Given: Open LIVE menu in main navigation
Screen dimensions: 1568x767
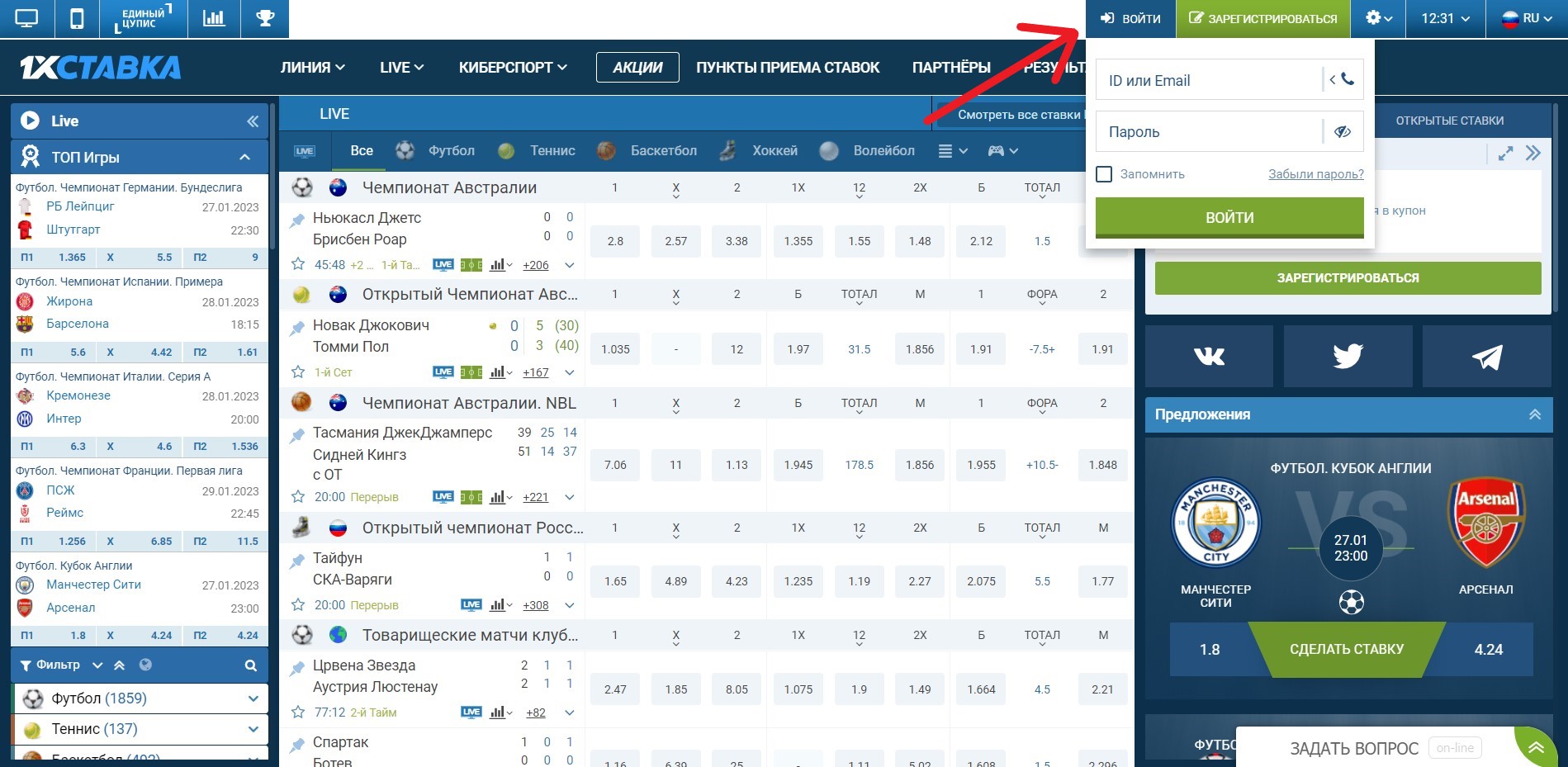Looking at the screenshot, I should (401, 68).
